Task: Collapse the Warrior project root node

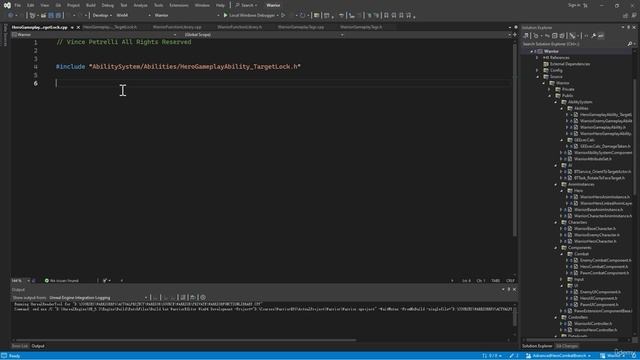Action: point(531,51)
